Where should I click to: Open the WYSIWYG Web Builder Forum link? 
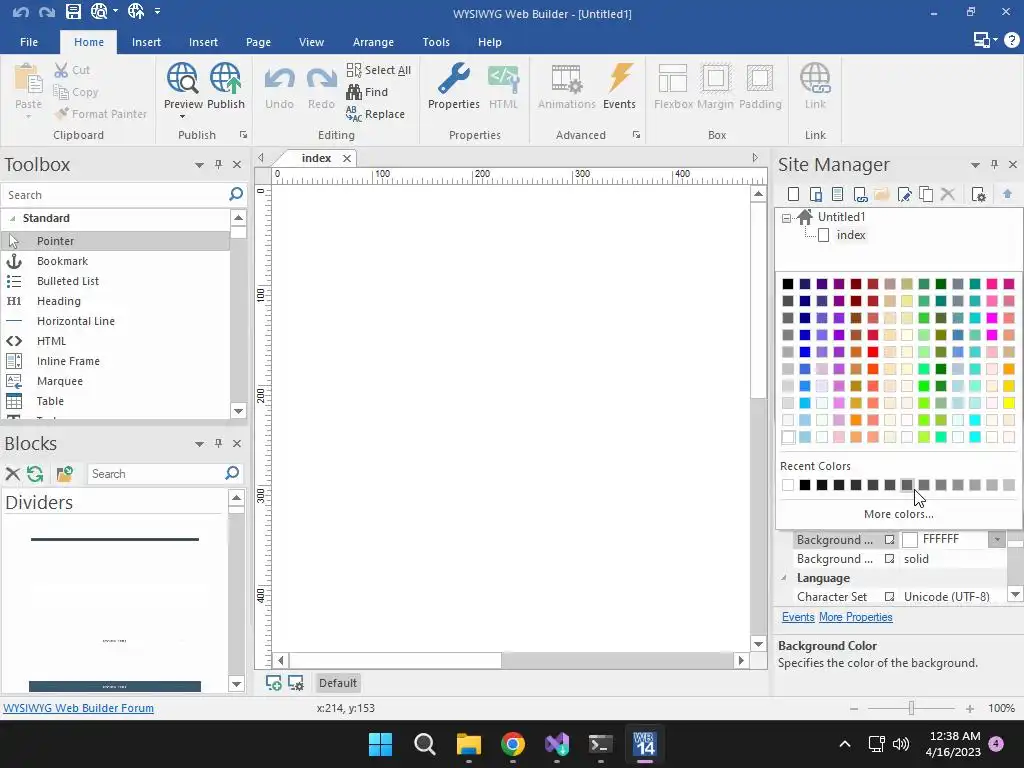pyautogui.click(x=78, y=708)
